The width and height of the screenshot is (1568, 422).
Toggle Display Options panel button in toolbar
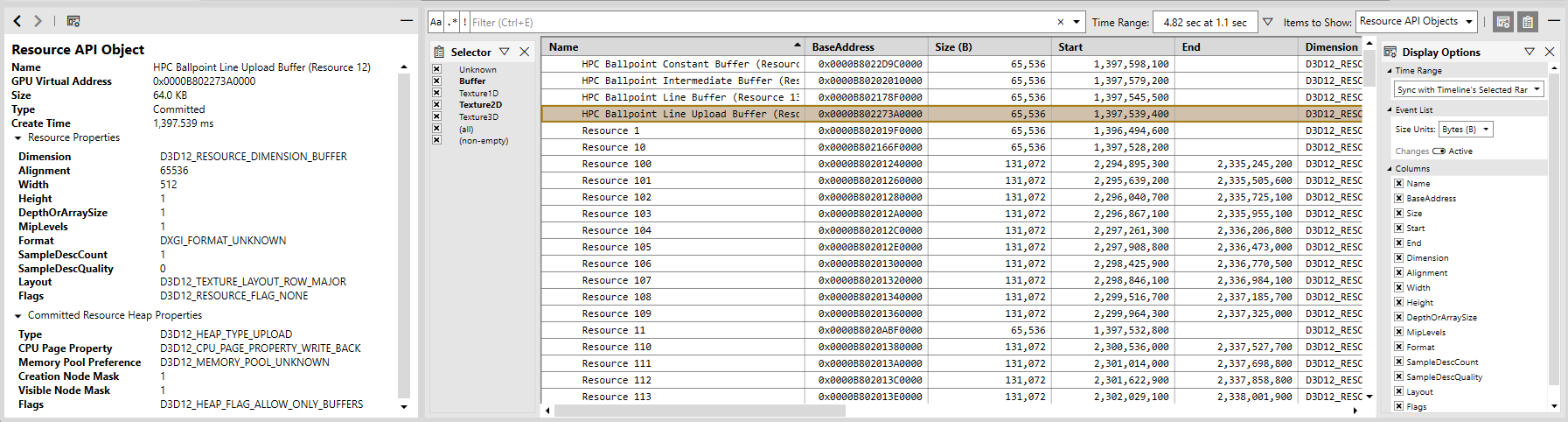point(1503,22)
